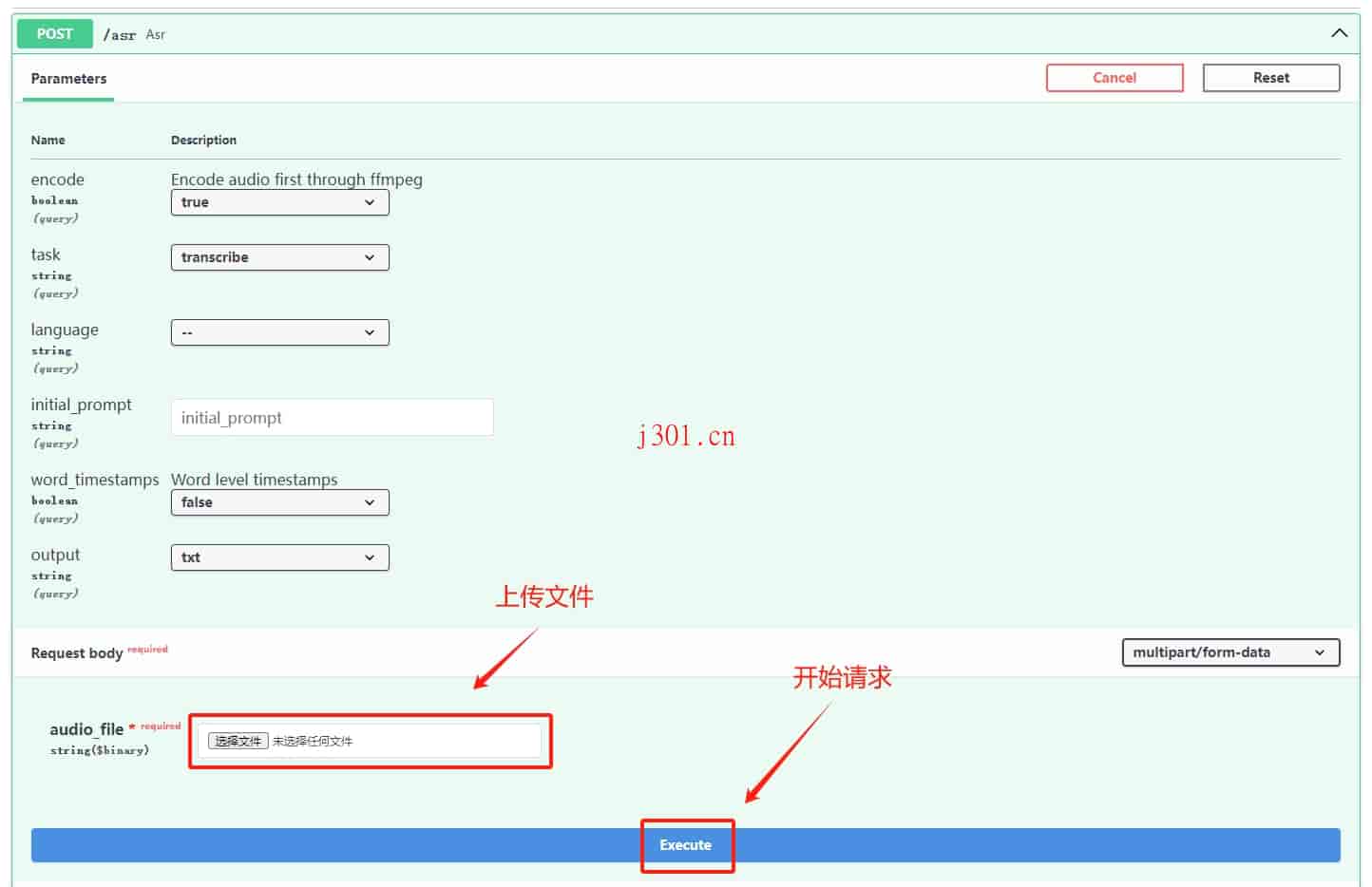The image size is (1372, 887).
Task: Open the output format dropdown showing txt
Action: (x=279, y=557)
